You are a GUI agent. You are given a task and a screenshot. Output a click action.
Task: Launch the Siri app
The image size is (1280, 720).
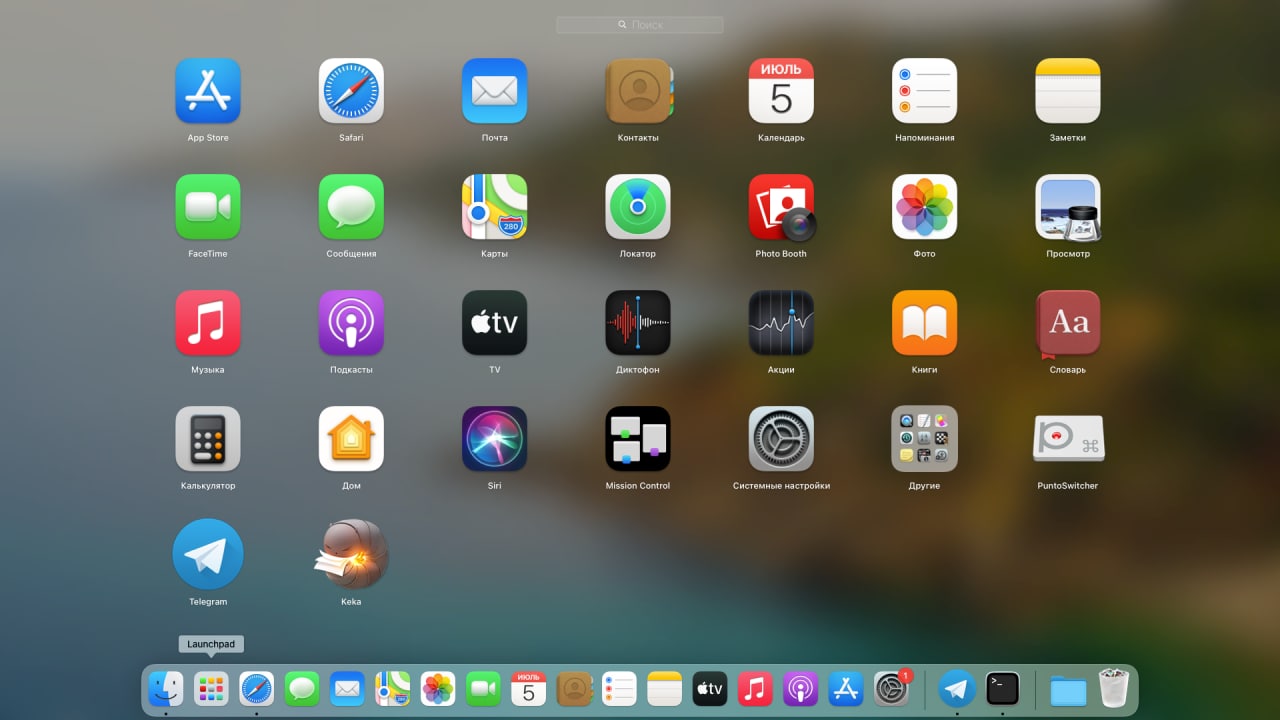click(x=494, y=438)
